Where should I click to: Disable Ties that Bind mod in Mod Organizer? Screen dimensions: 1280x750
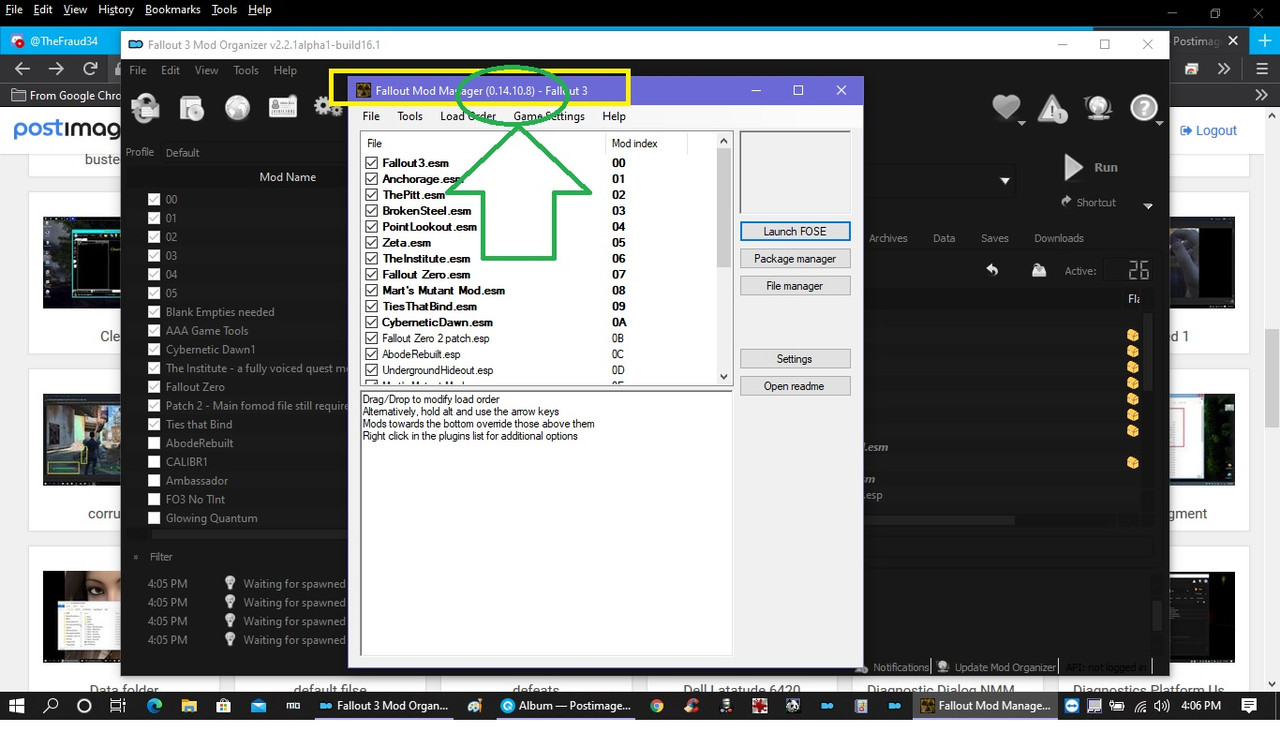coord(154,424)
